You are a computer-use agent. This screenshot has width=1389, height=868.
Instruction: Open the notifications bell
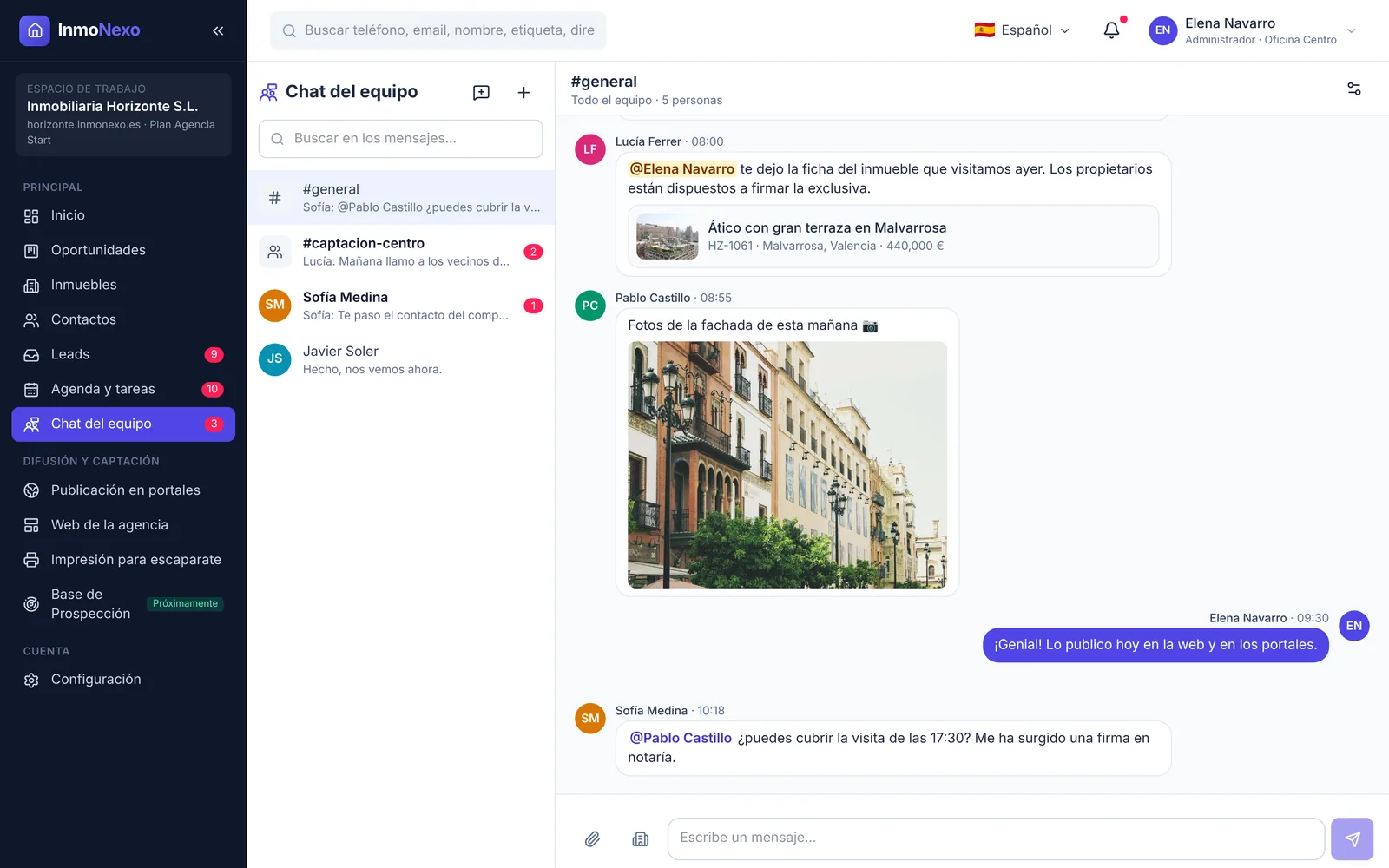(x=1111, y=30)
